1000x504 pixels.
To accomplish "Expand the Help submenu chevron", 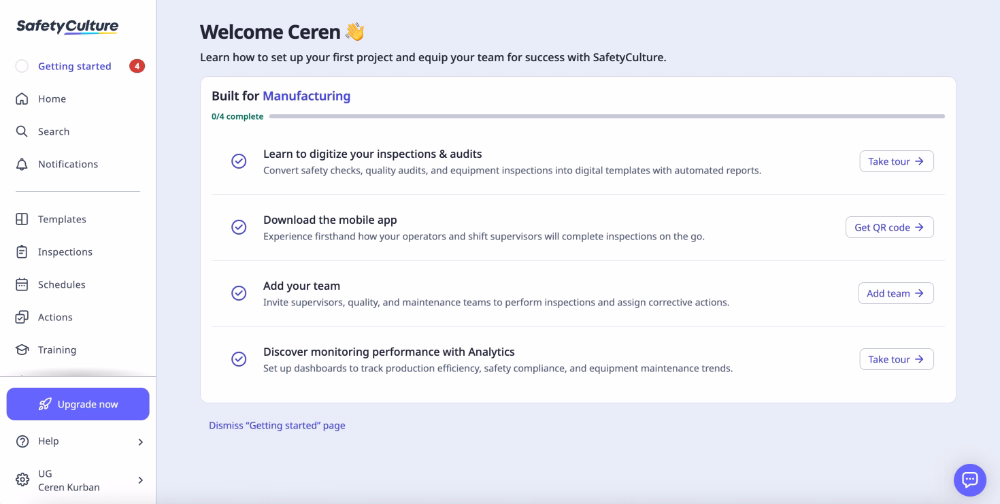I will (x=141, y=441).
